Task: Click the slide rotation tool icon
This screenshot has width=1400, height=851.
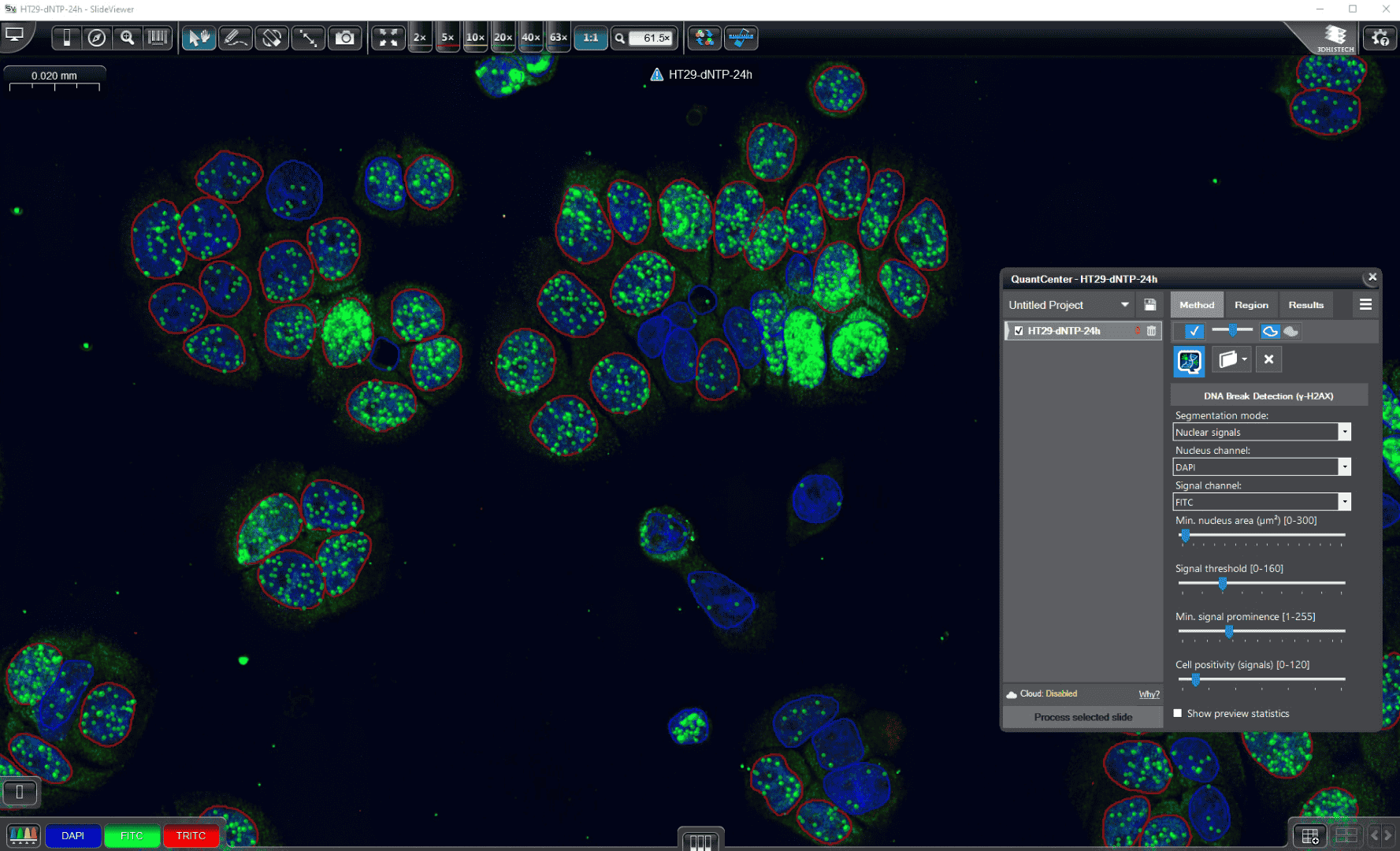Action: click(x=272, y=38)
